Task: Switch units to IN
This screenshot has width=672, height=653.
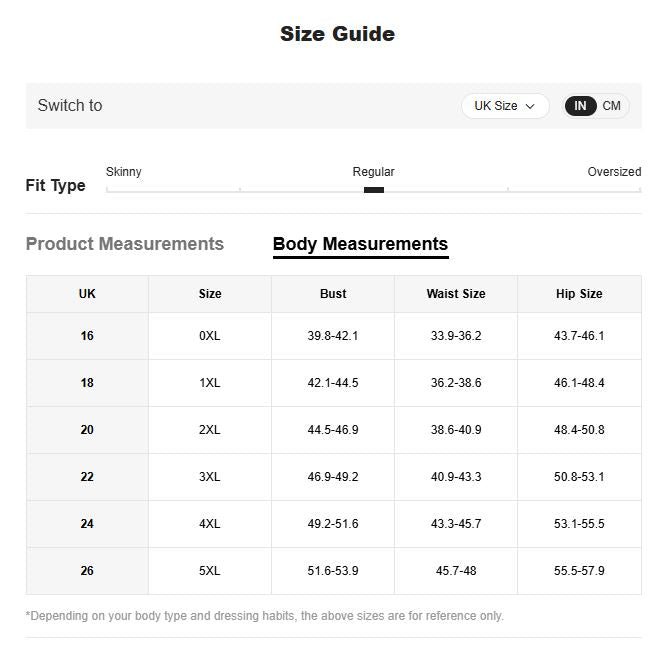Action: pos(580,106)
